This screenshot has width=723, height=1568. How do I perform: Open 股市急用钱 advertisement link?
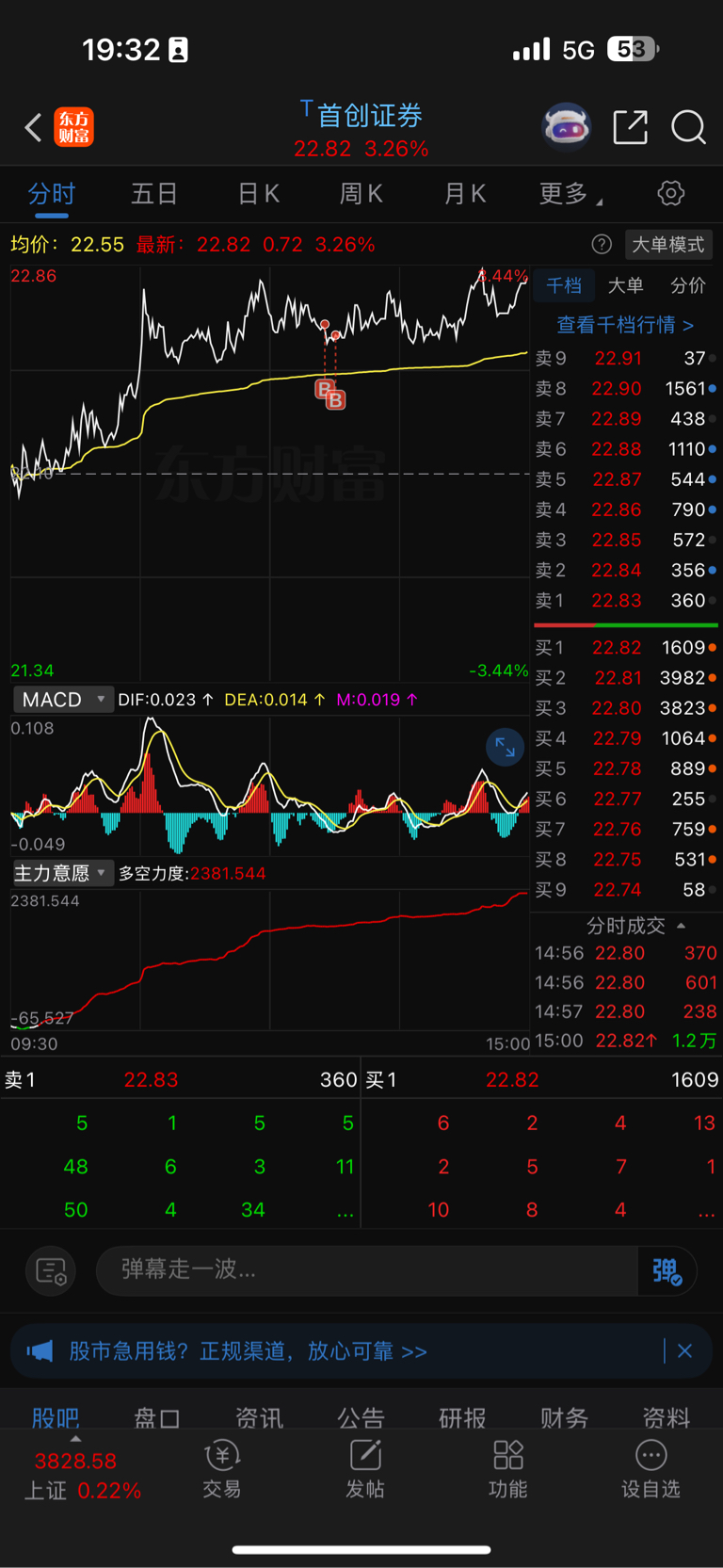[x=249, y=1351]
